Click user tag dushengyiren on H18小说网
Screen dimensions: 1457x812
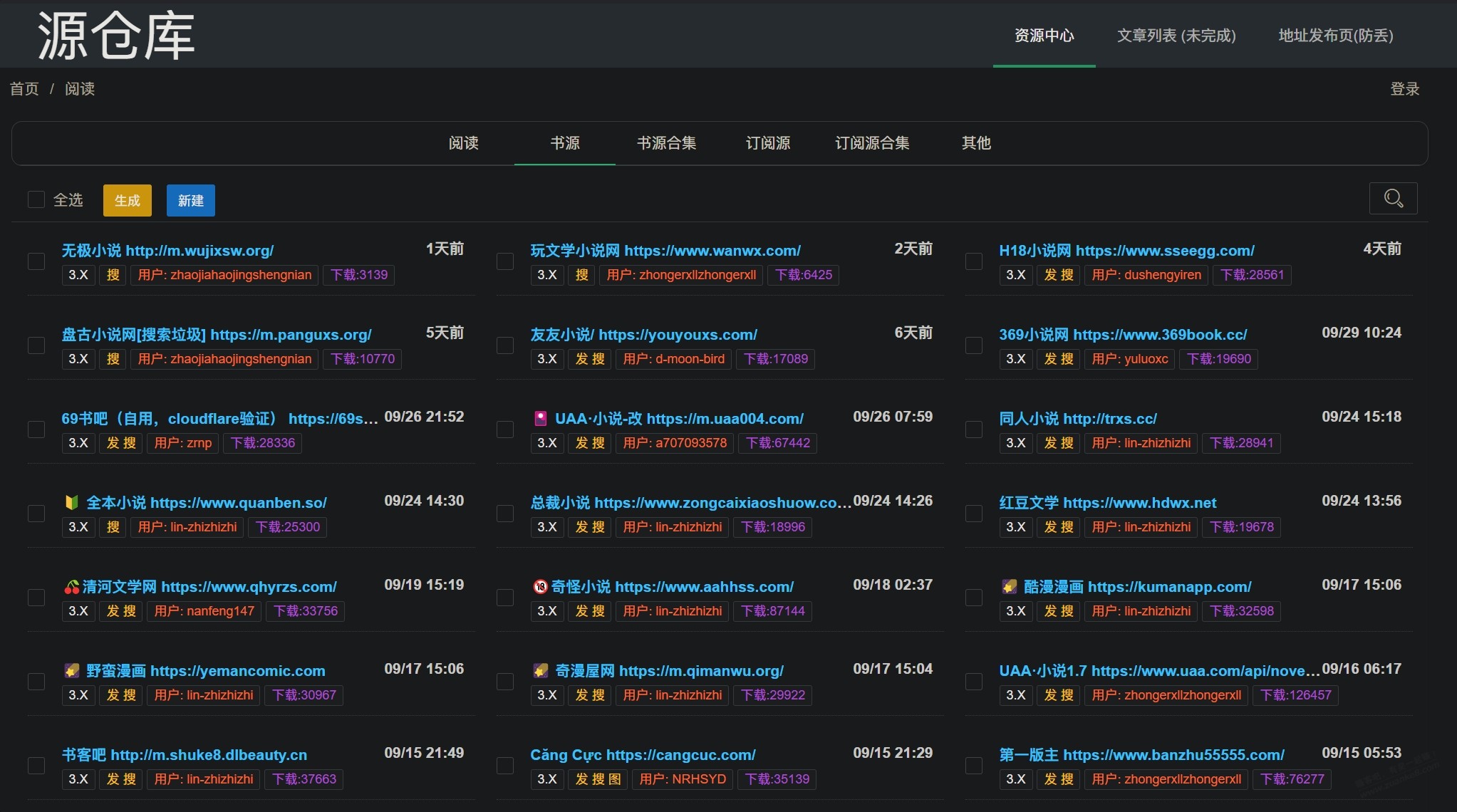click(x=1146, y=275)
